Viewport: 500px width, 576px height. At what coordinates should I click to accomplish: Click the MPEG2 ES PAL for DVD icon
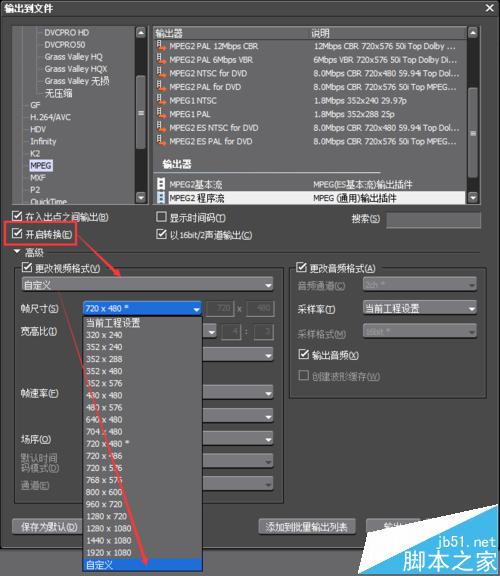tap(161, 141)
